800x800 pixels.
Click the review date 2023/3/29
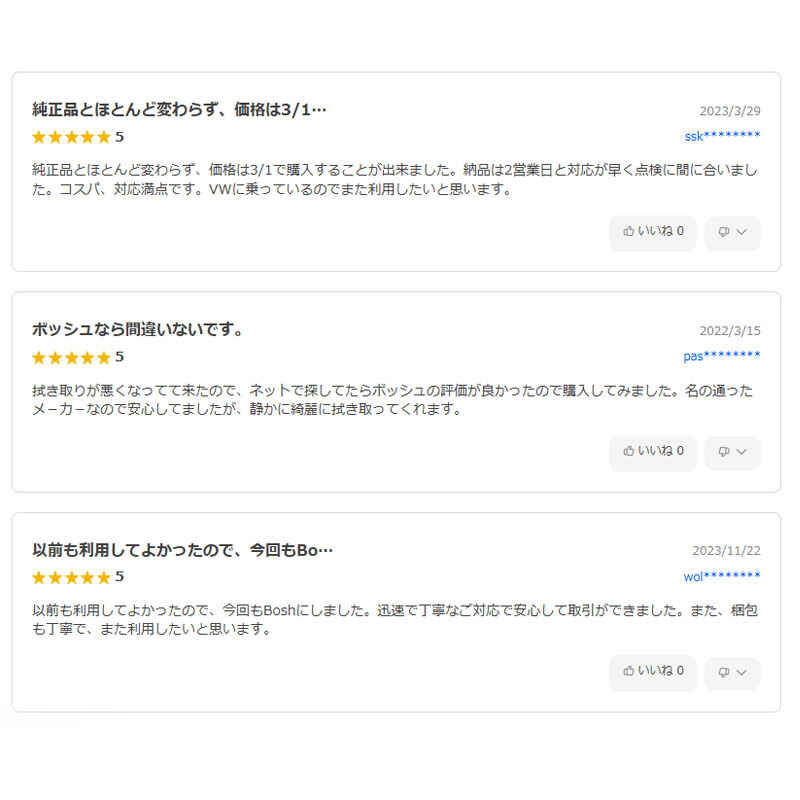pos(730,111)
